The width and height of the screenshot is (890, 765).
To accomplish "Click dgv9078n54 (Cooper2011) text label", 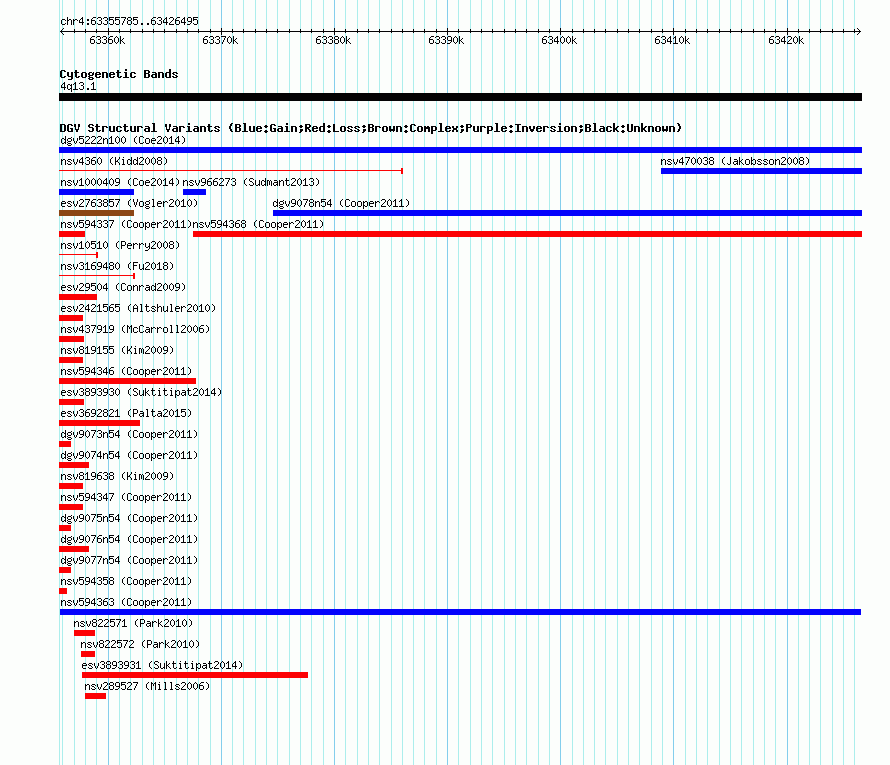I will (341, 203).
